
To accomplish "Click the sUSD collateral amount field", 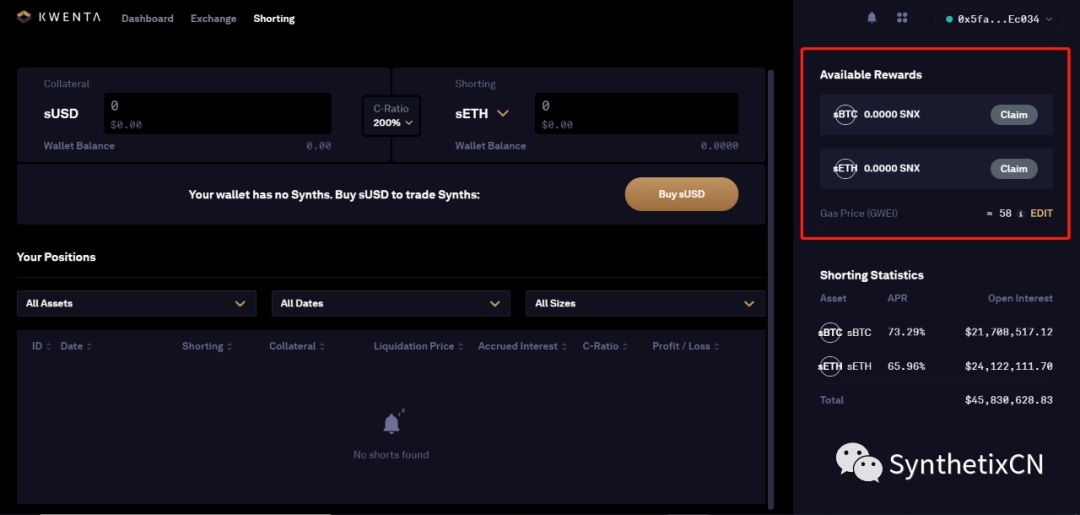I will [x=218, y=114].
